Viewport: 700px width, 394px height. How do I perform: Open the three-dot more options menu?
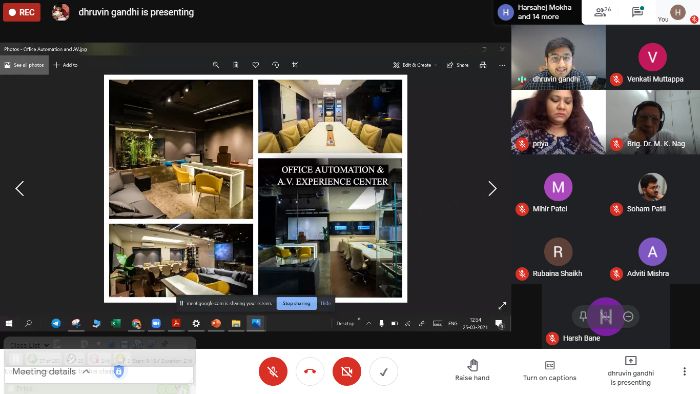(684, 371)
